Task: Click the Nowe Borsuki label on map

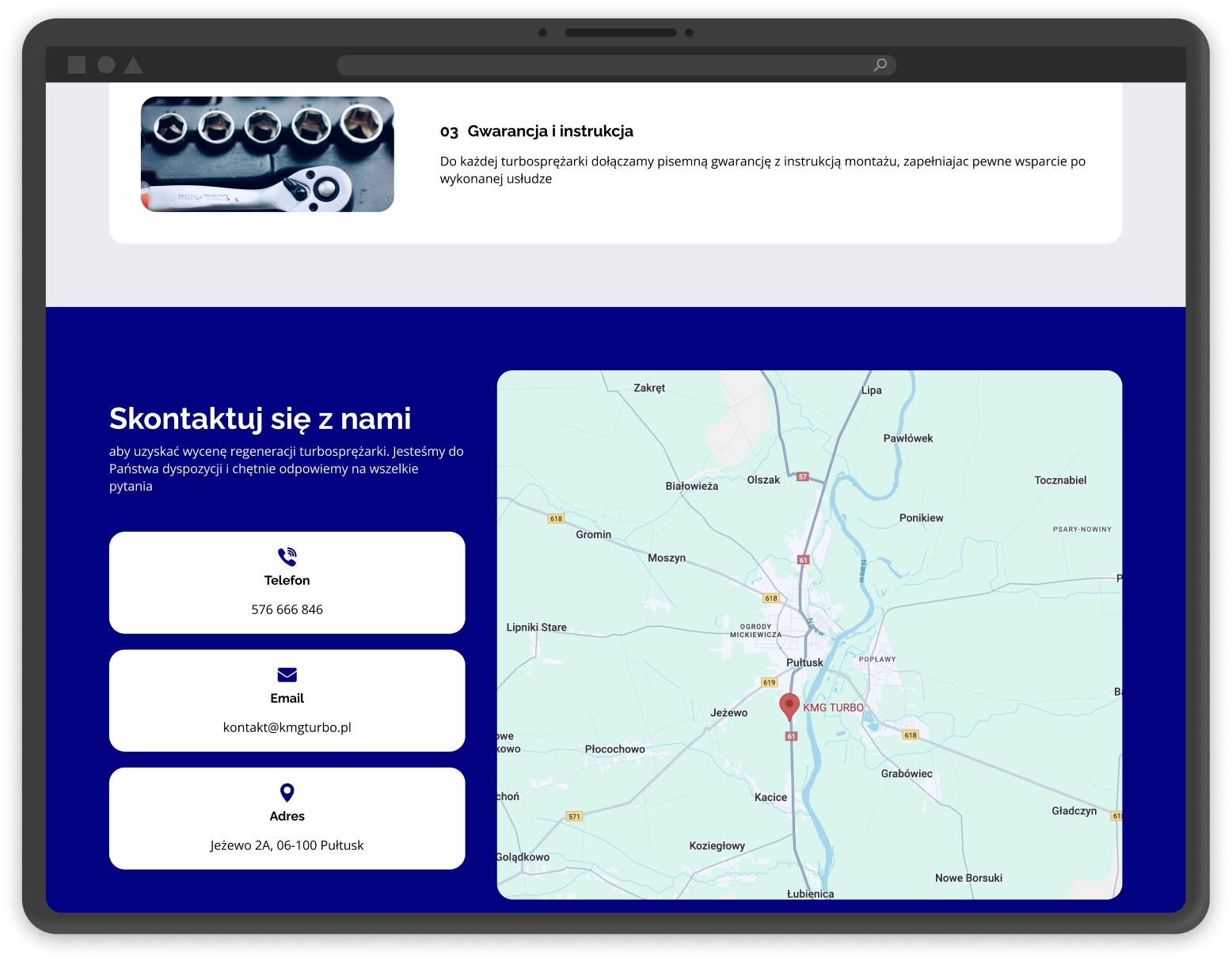Action: (968, 878)
